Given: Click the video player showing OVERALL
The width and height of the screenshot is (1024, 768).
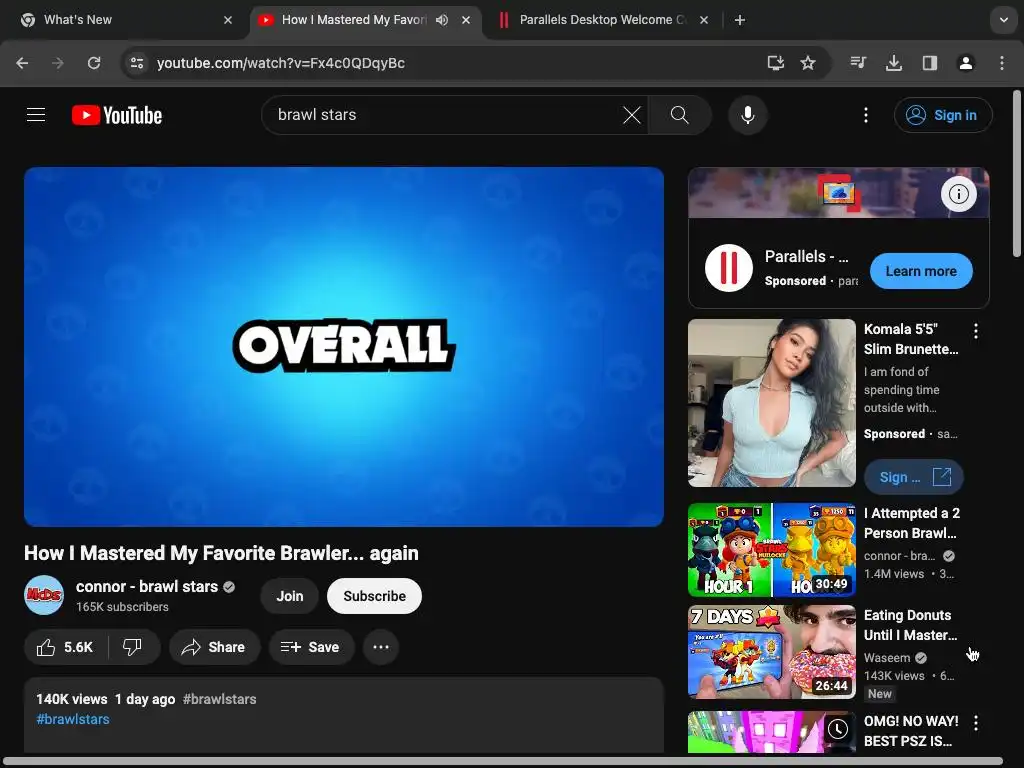Looking at the screenshot, I should coord(344,347).
